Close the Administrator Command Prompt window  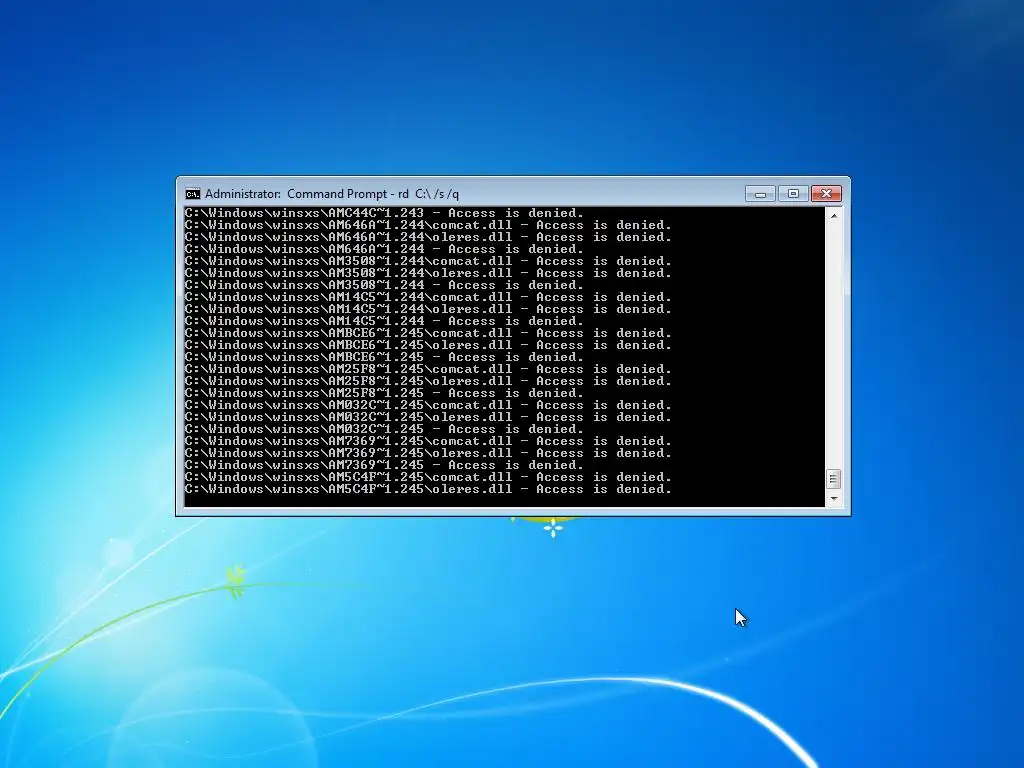(826, 194)
